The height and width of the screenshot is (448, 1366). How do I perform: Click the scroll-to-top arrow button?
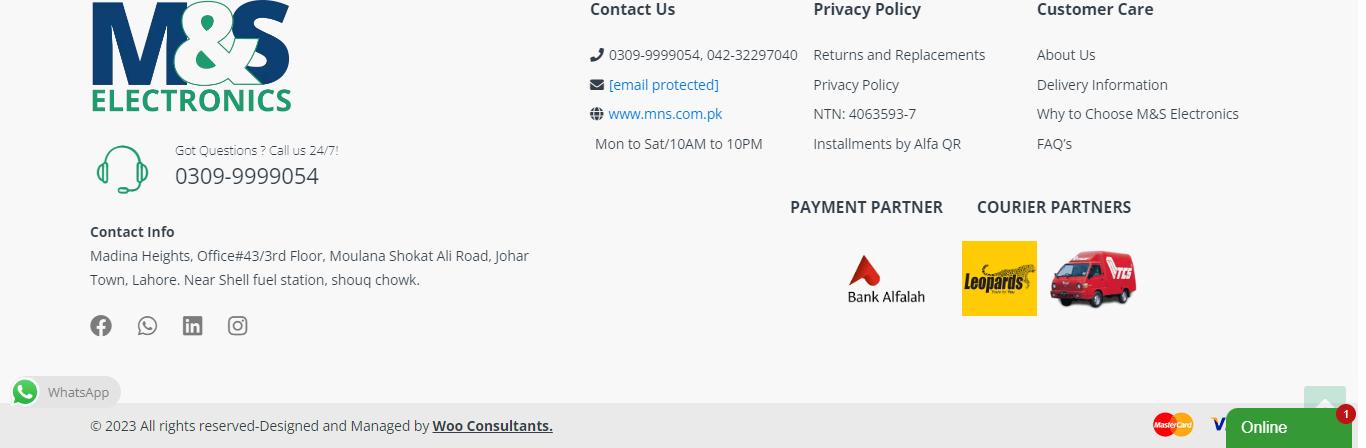coord(1324,400)
